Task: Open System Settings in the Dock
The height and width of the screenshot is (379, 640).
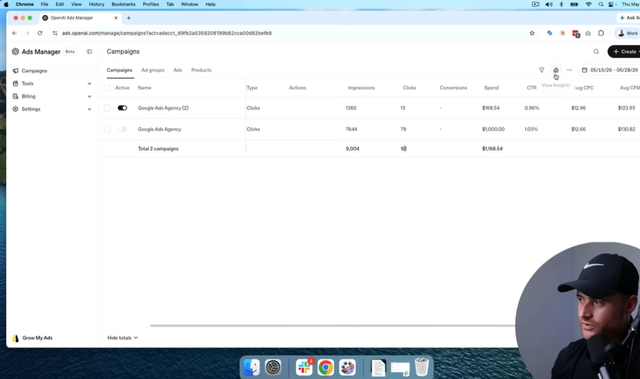Action: tap(273, 367)
